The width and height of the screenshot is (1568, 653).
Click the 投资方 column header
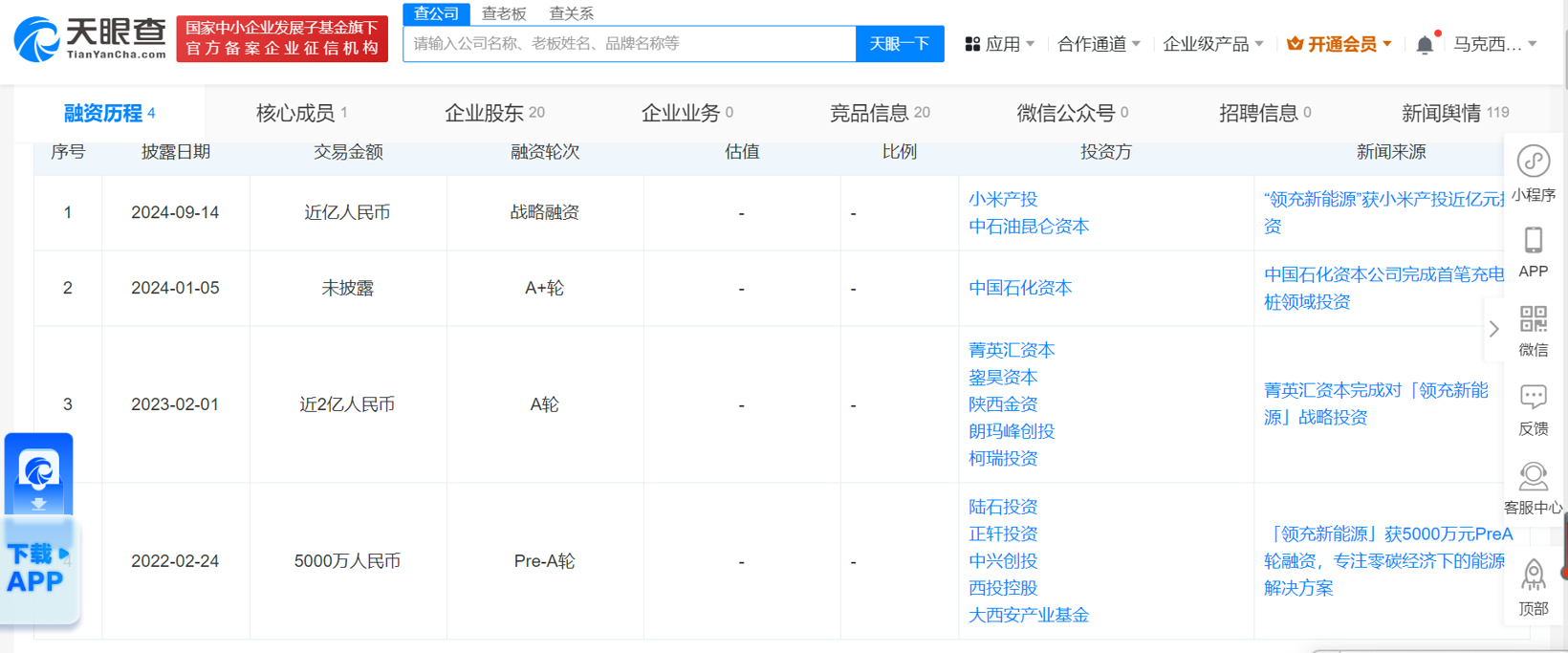(x=1105, y=152)
